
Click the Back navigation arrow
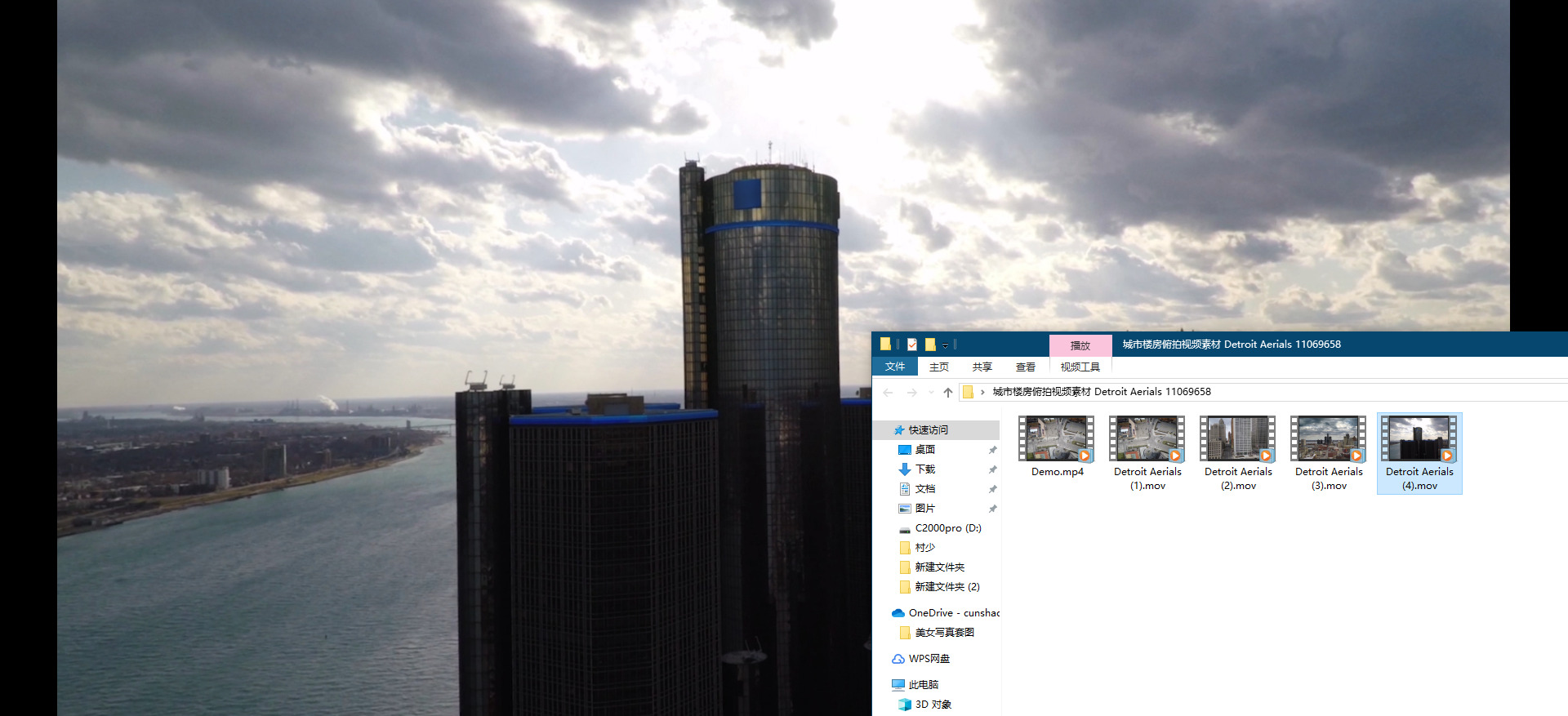889,393
